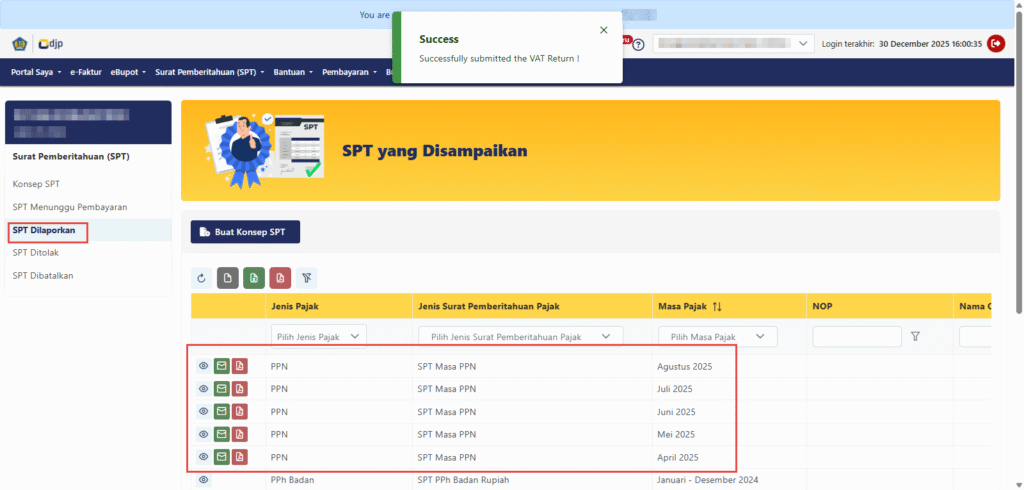The width and height of the screenshot is (1024, 490).
Task: Click the red PDF export icon in the table toolbar
Action: [x=281, y=278]
